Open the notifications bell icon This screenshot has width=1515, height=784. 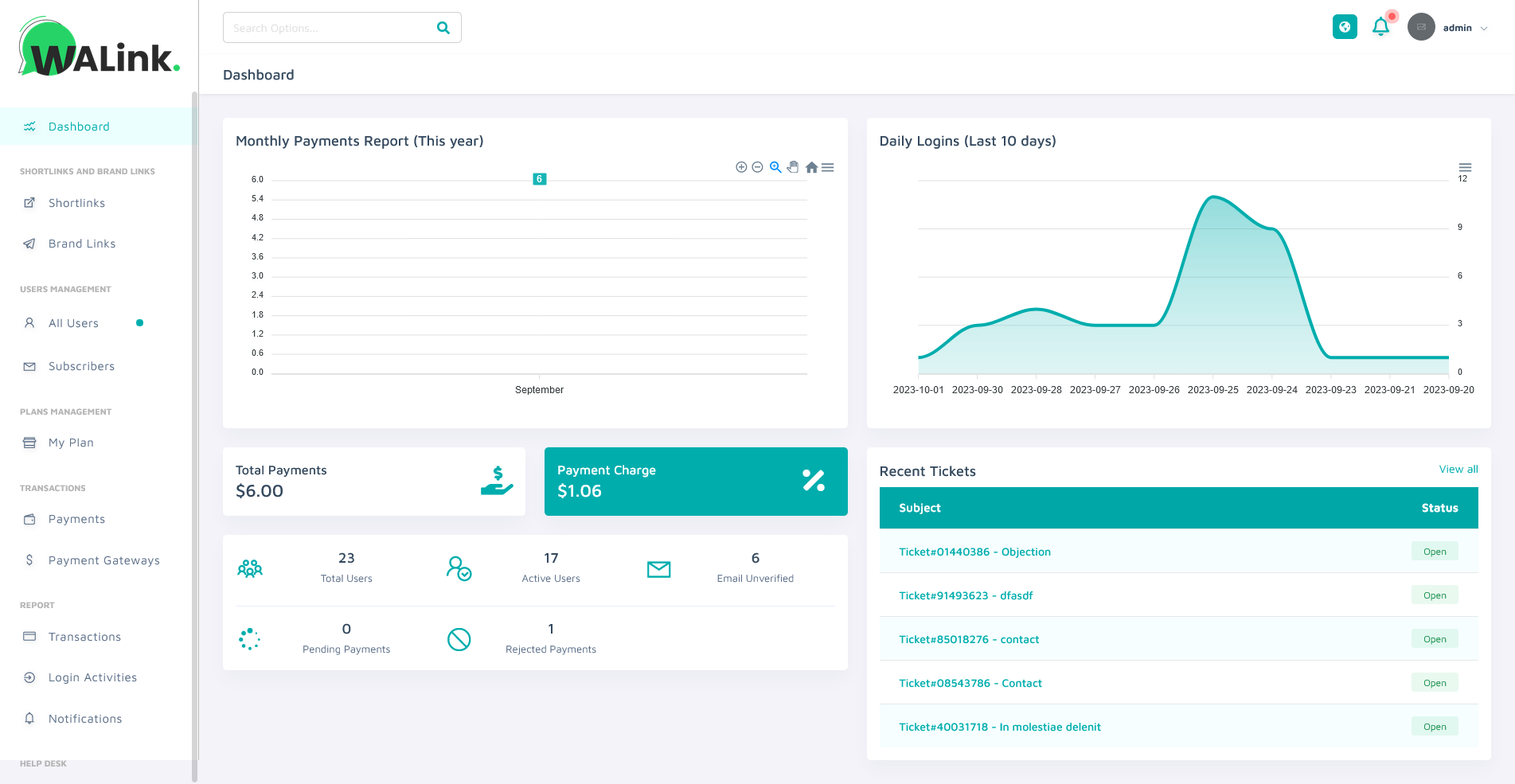[1381, 27]
